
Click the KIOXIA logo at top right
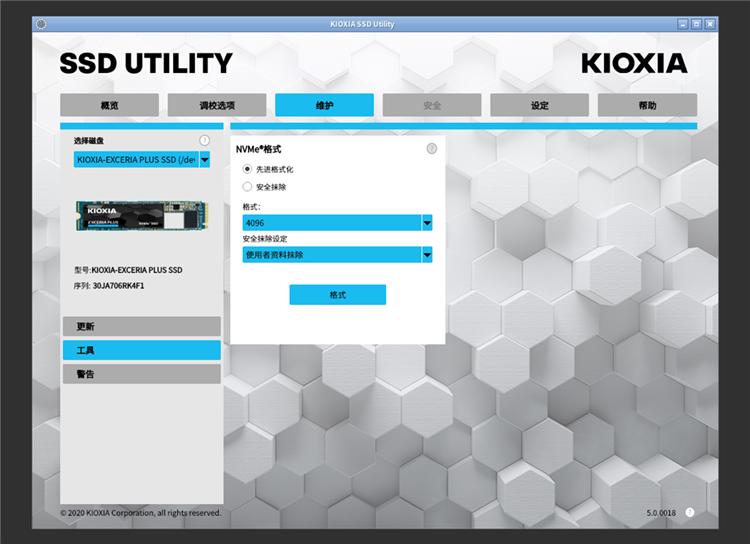(634, 63)
